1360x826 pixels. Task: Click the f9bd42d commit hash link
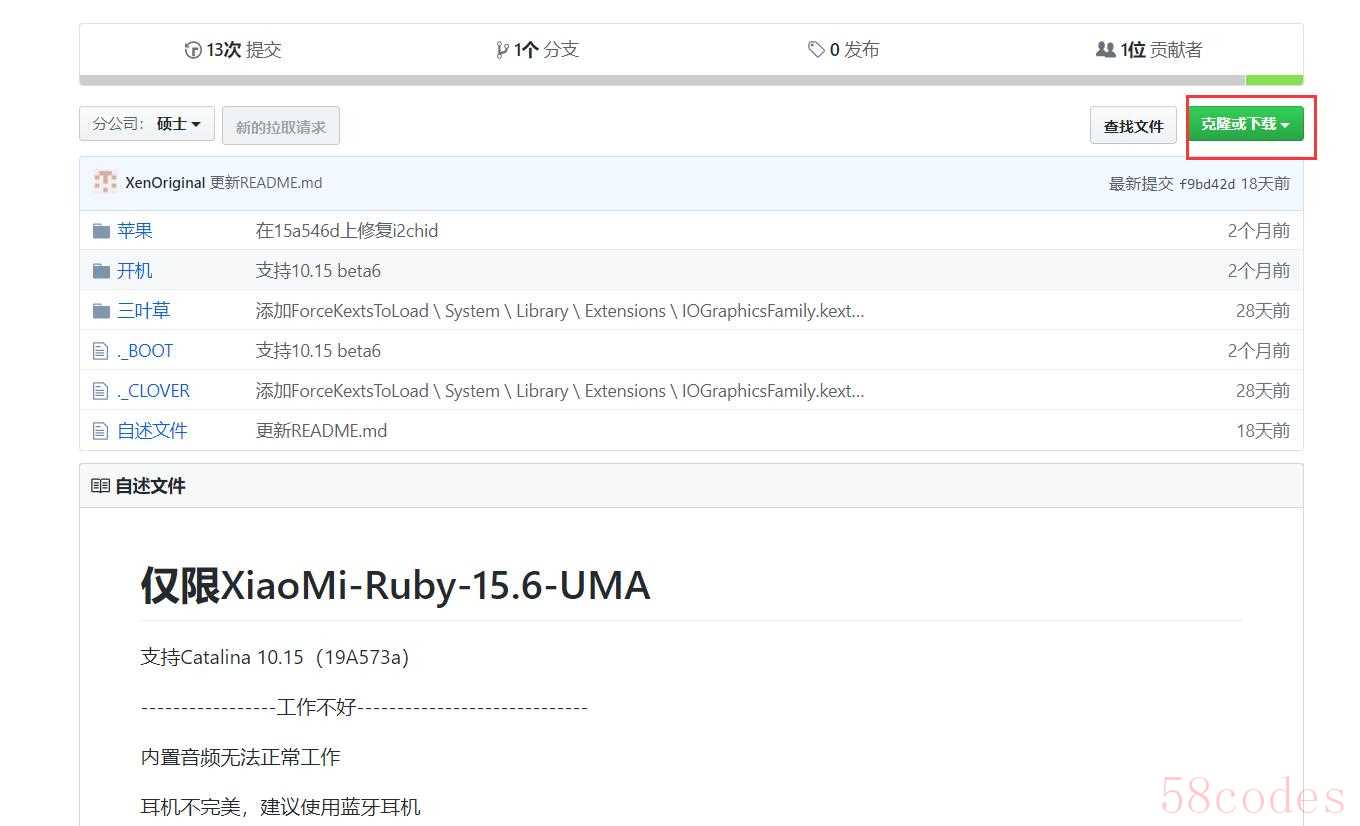pos(1207,184)
